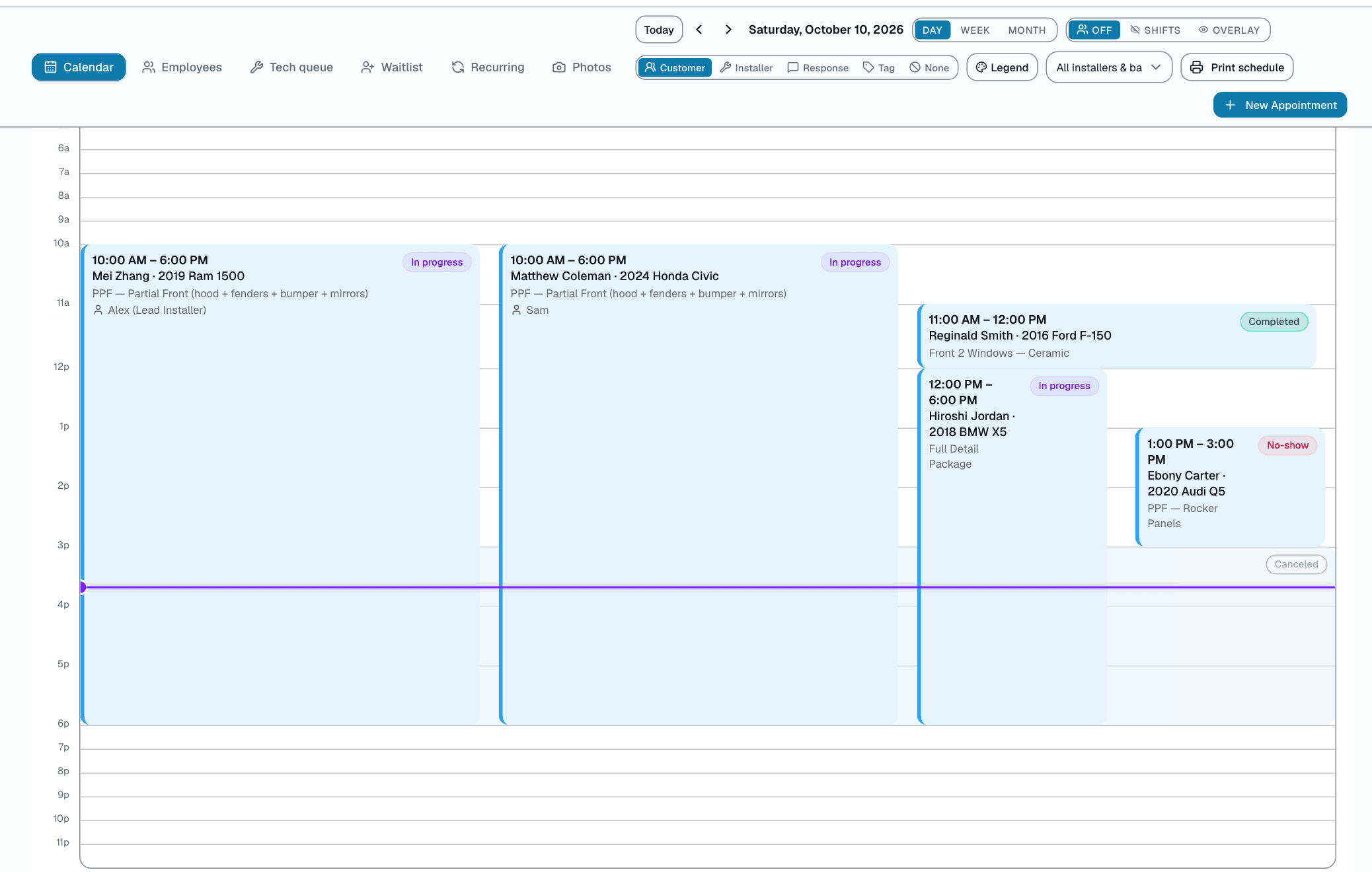
Task: Open Ebony Carter 2020 Audi Q5 appointment
Action: point(1231,488)
